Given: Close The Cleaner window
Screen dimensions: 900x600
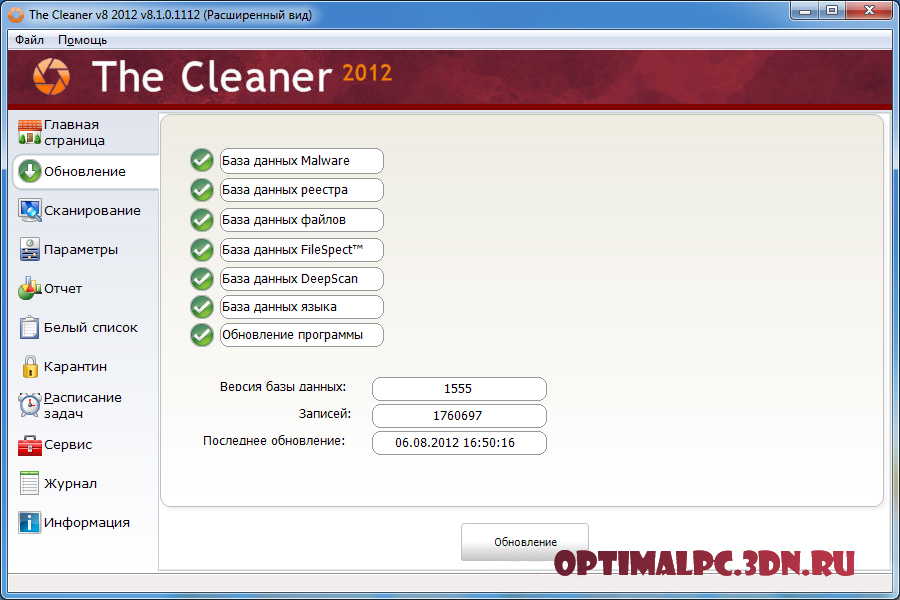Looking at the screenshot, I should coord(869,11).
